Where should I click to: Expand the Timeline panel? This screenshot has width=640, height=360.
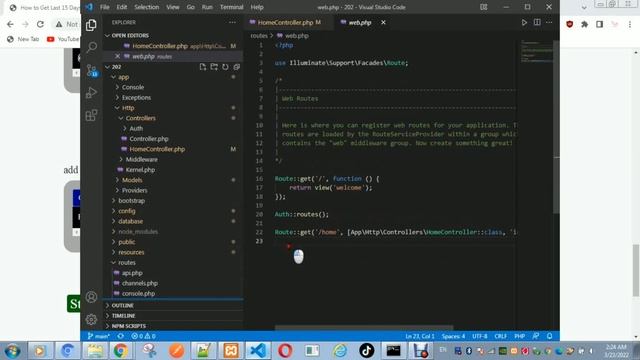click(x=123, y=316)
